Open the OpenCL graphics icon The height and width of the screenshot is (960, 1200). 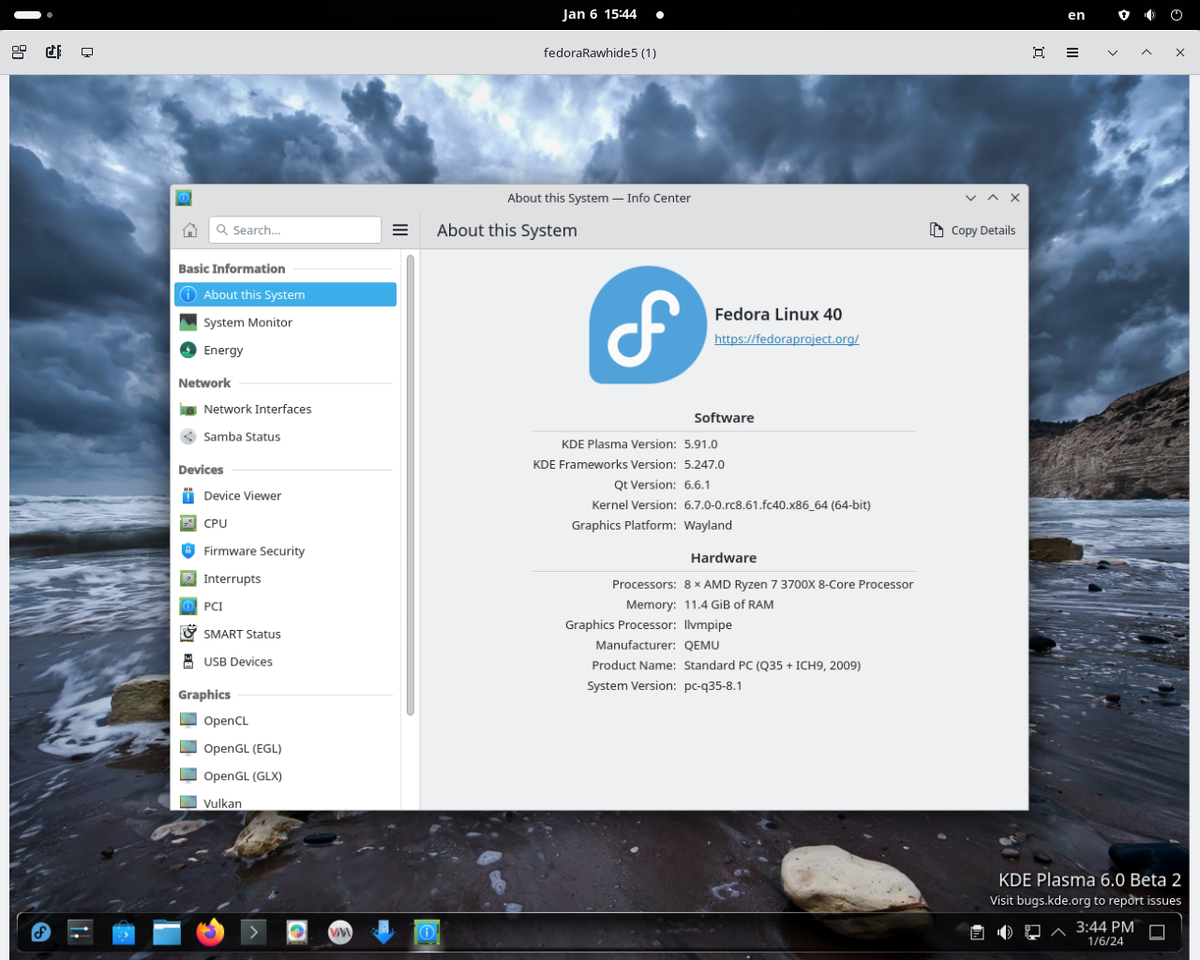(x=188, y=721)
